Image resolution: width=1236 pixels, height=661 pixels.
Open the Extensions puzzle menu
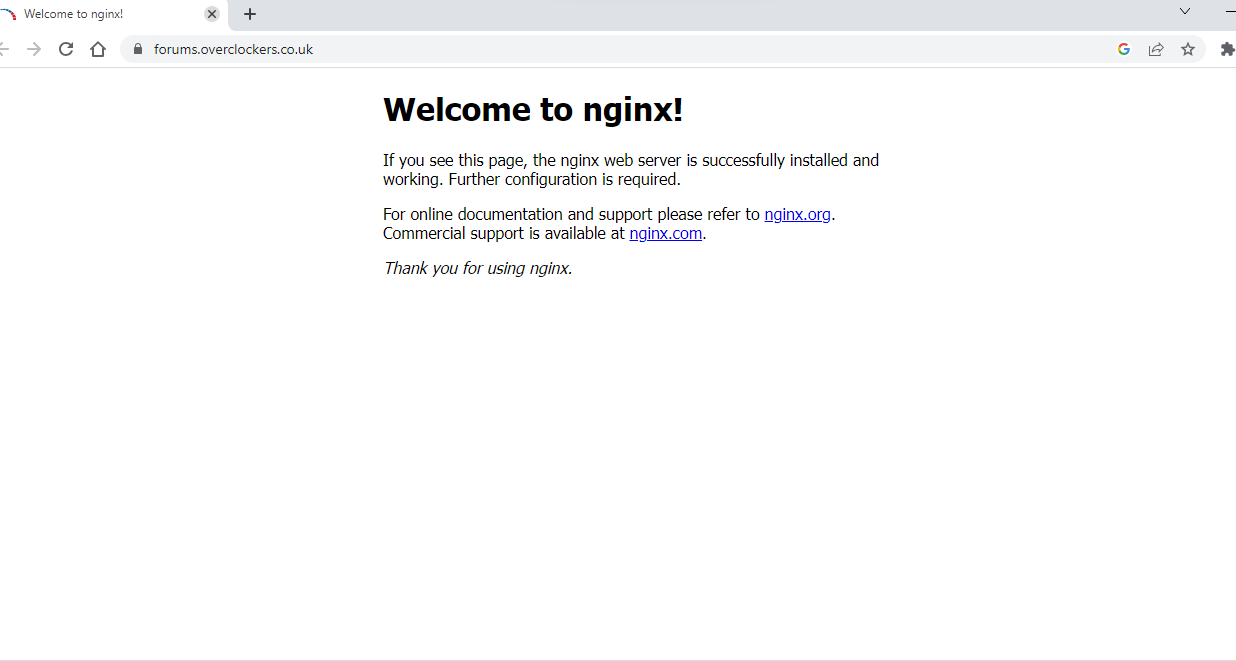(x=1227, y=49)
